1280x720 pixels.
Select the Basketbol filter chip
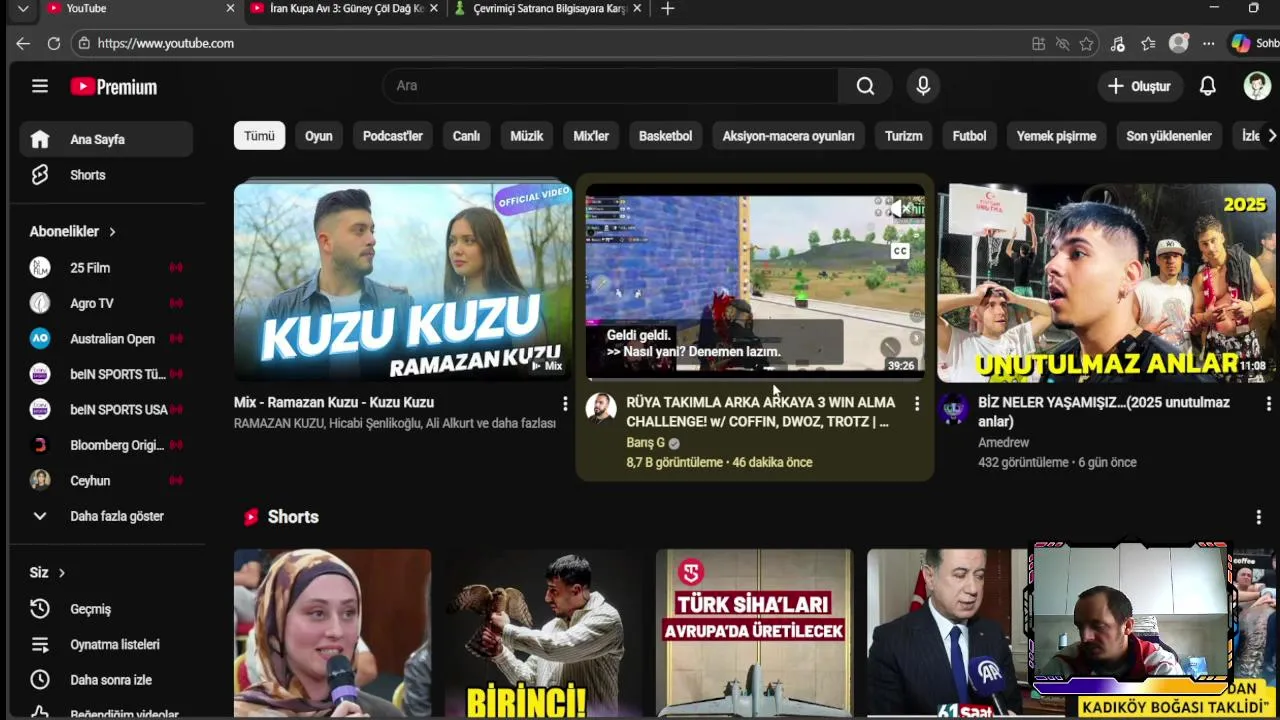tap(665, 136)
